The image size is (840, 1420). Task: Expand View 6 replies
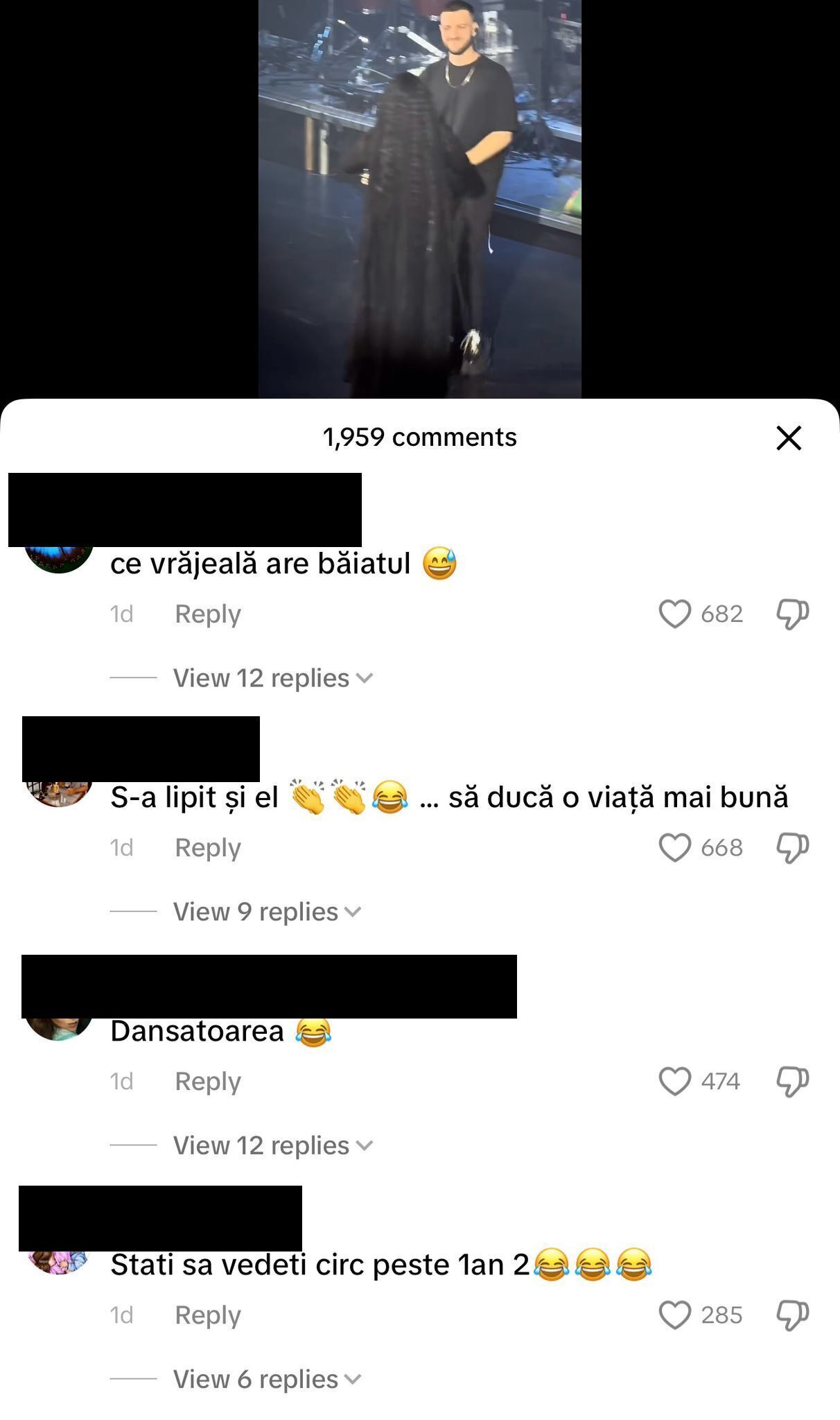[268, 1378]
